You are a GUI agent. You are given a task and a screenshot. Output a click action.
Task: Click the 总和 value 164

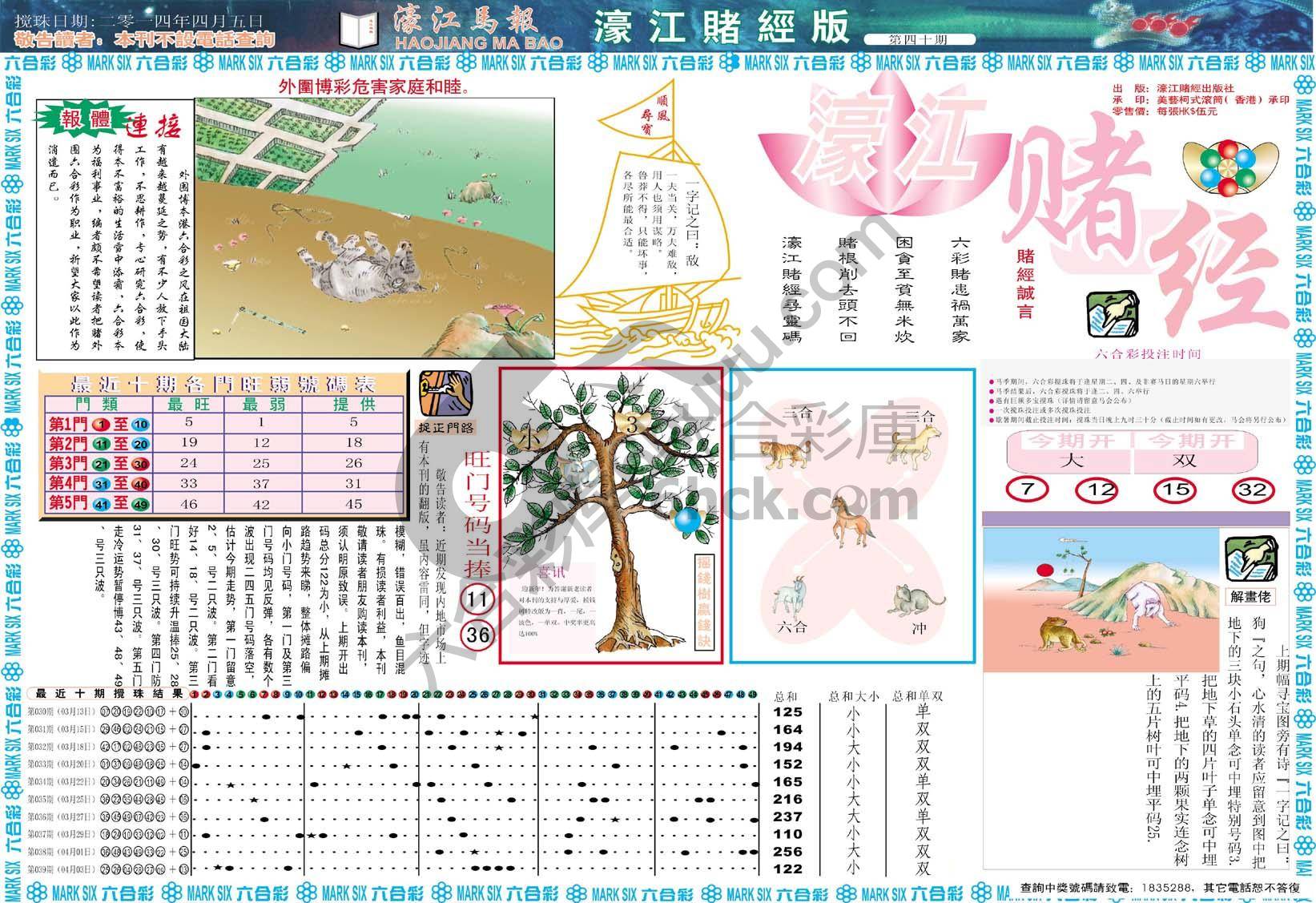(787, 729)
